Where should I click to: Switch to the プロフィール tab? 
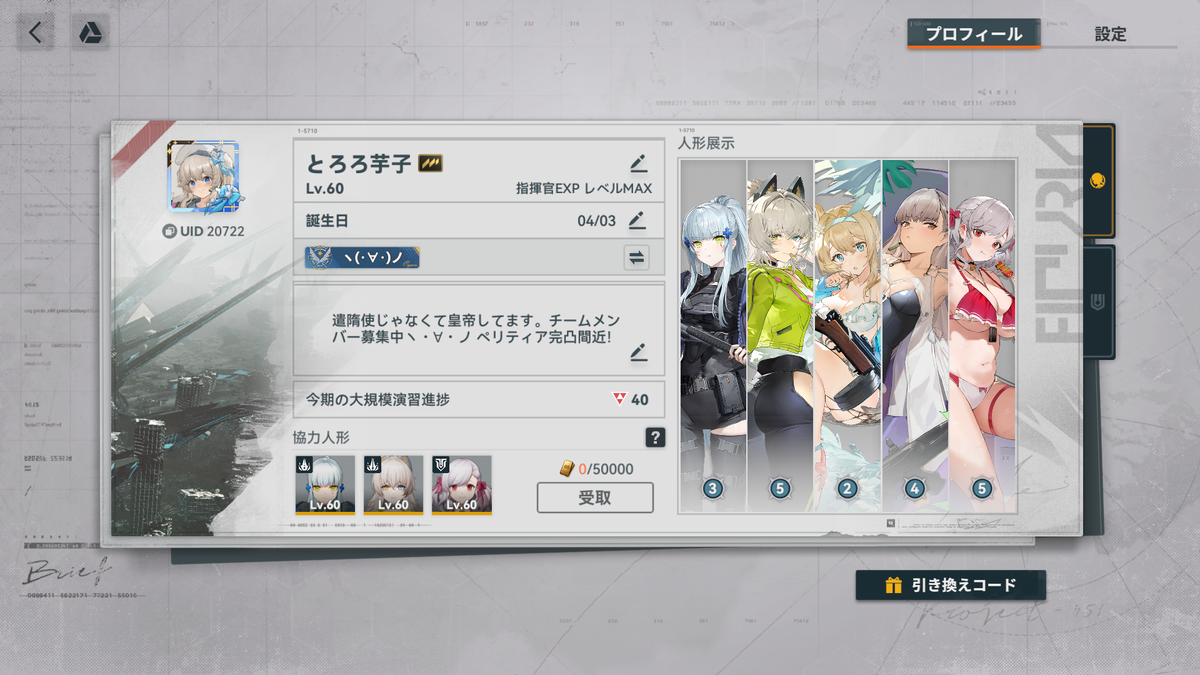(973, 34)
